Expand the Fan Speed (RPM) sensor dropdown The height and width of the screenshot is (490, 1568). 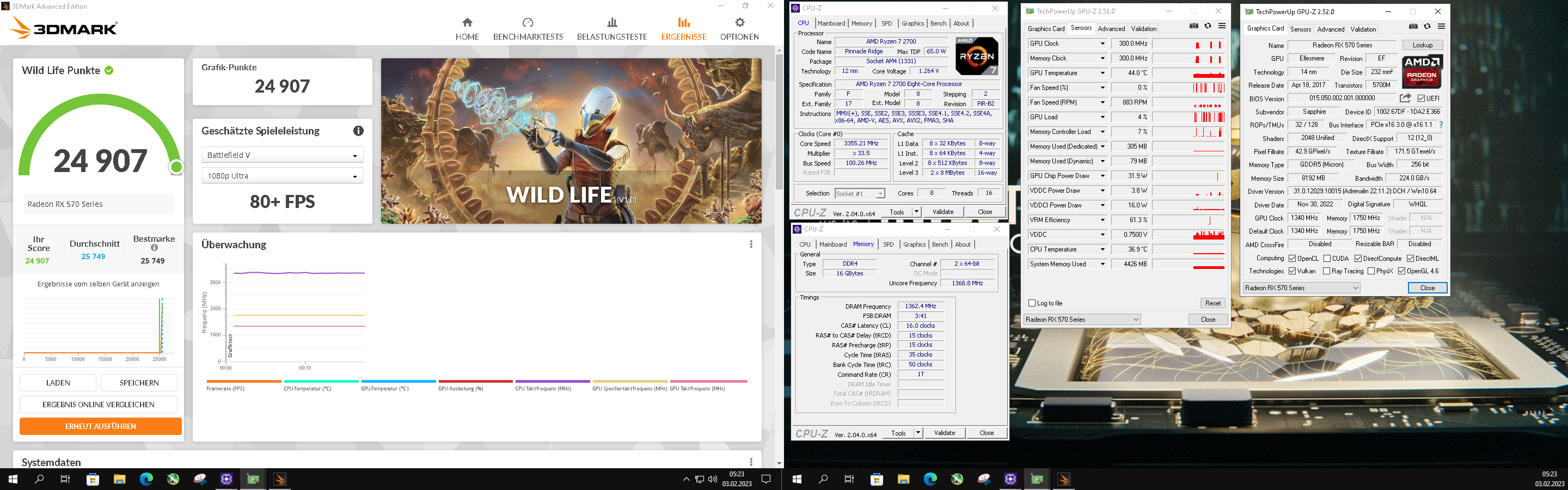pos(1102,102)
